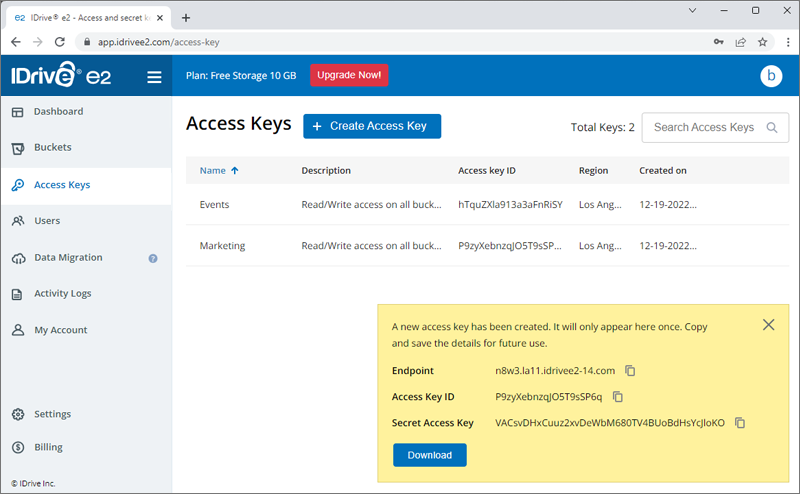Click the Marketing row's key ID P9zyXebnzqJO5T9sSP...
The image size is (800, 494).
510,246
